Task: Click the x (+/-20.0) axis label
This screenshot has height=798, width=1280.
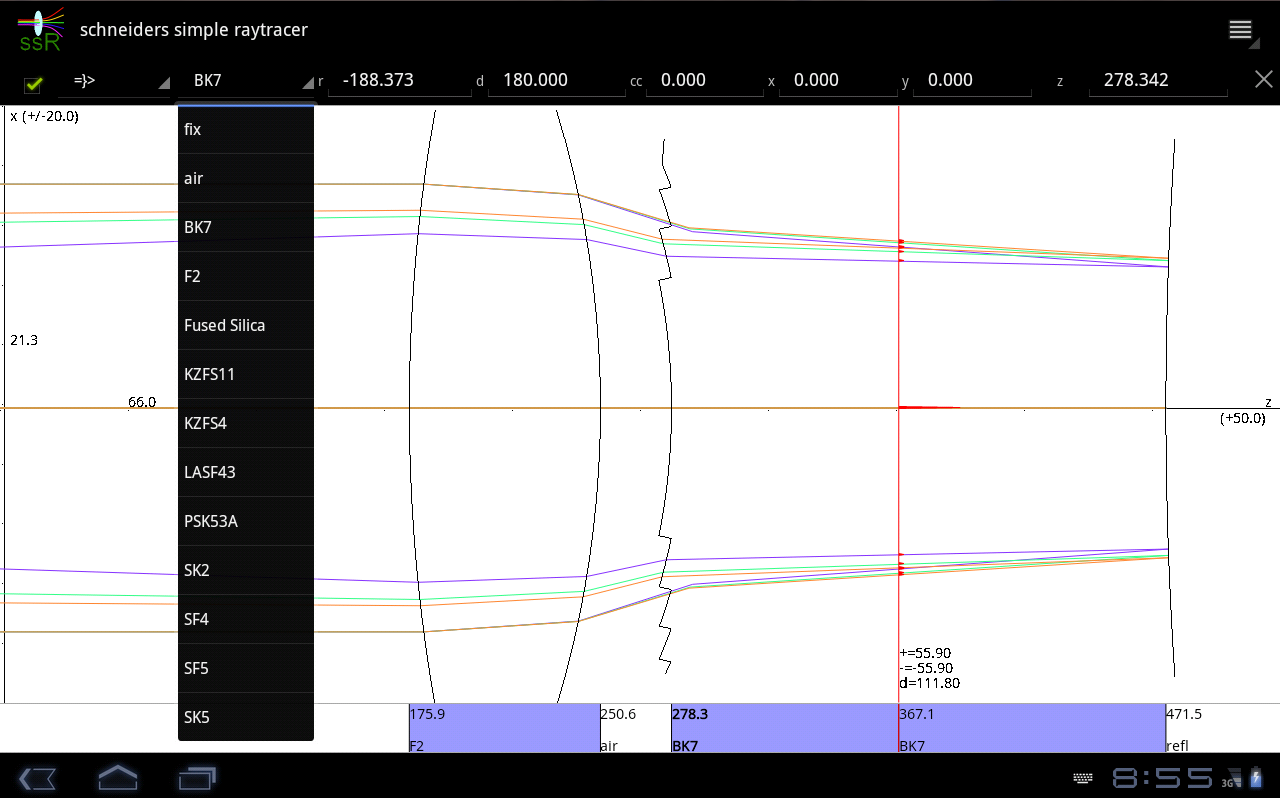Action: (x=44, y=116)
